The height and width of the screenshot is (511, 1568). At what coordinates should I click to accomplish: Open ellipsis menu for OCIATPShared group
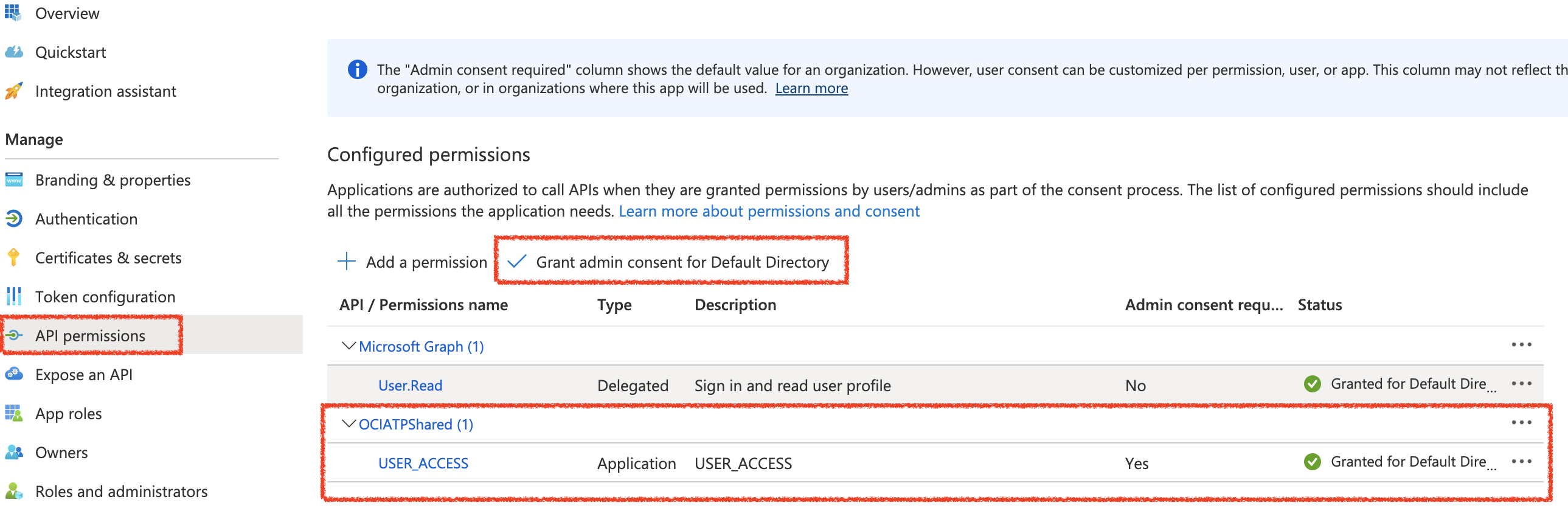1521,423
